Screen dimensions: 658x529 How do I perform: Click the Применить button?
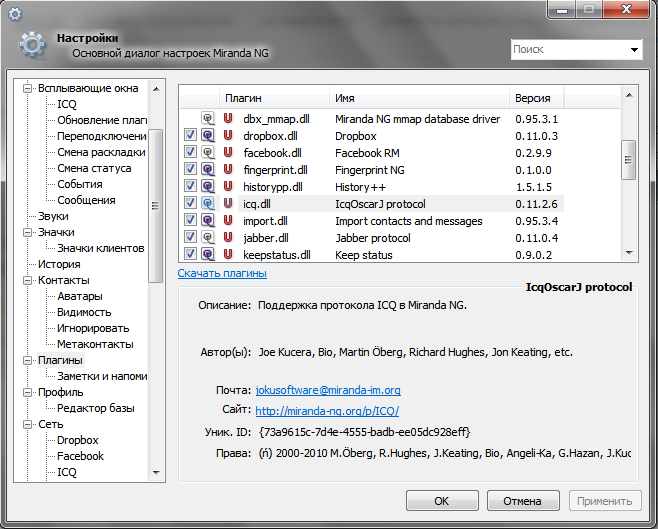pyautogui.click(x=605, y=501)
